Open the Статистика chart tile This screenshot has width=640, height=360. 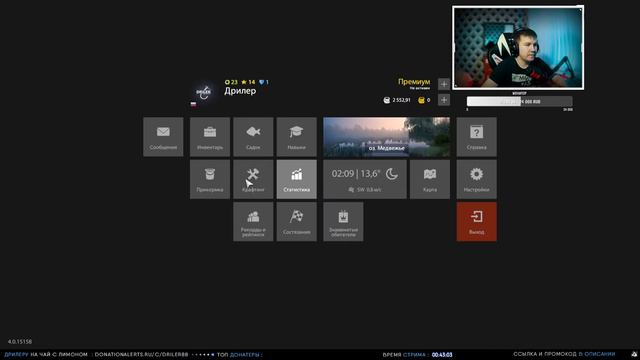296,179
